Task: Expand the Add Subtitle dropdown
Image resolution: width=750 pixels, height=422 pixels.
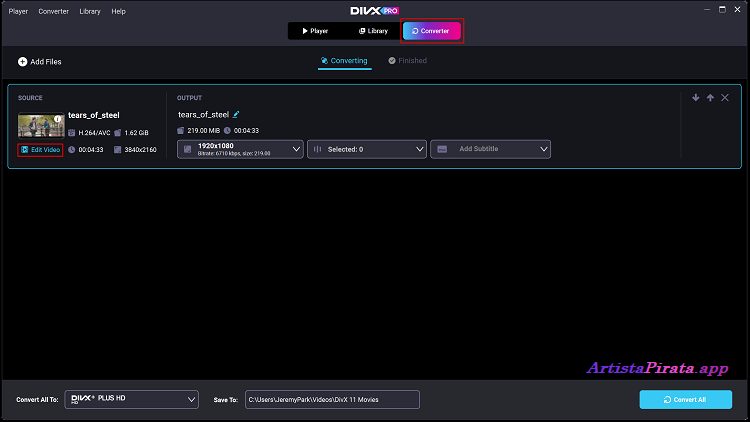Action: (490, 149)
